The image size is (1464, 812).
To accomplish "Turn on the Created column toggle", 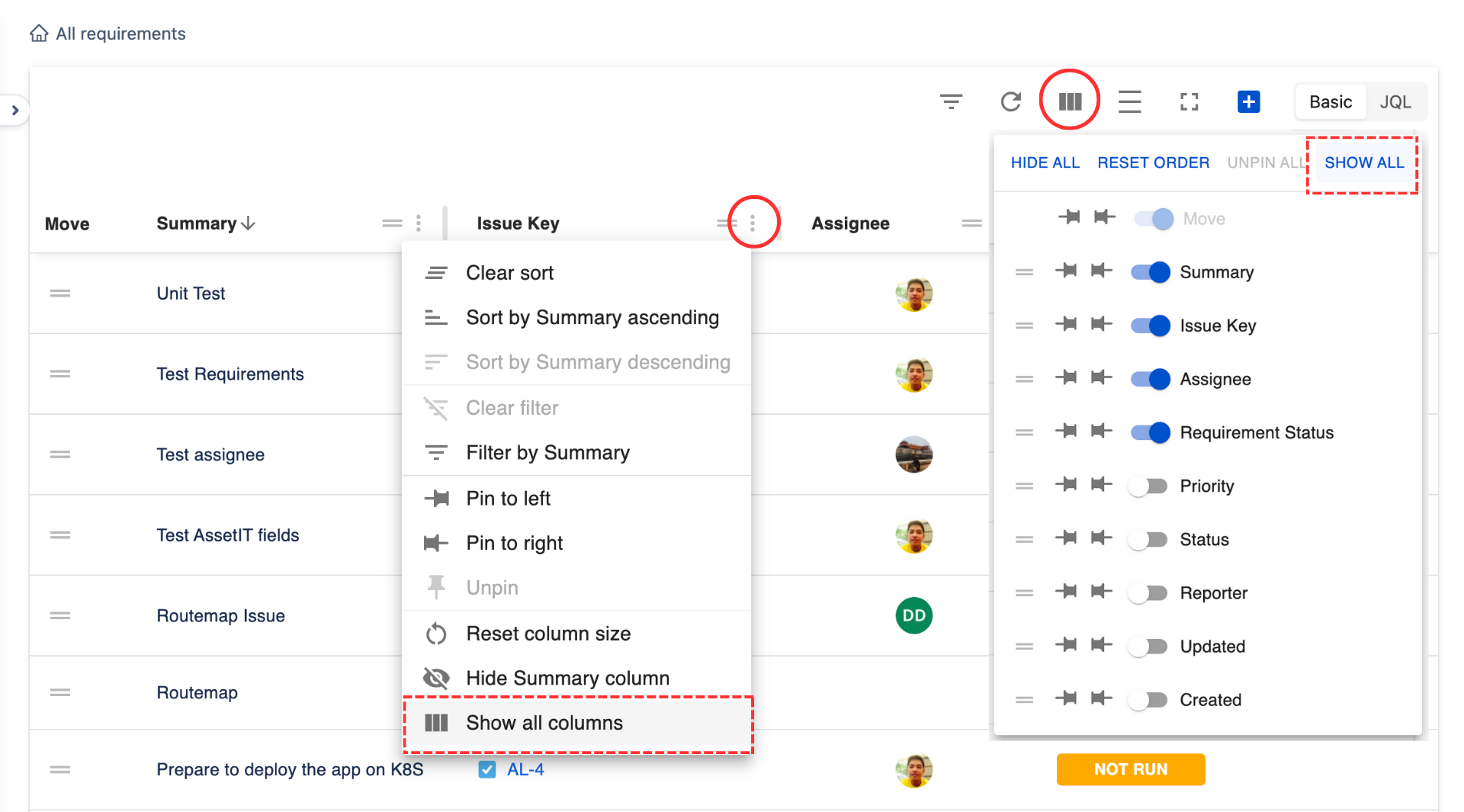I will [x=1148, y=699].
